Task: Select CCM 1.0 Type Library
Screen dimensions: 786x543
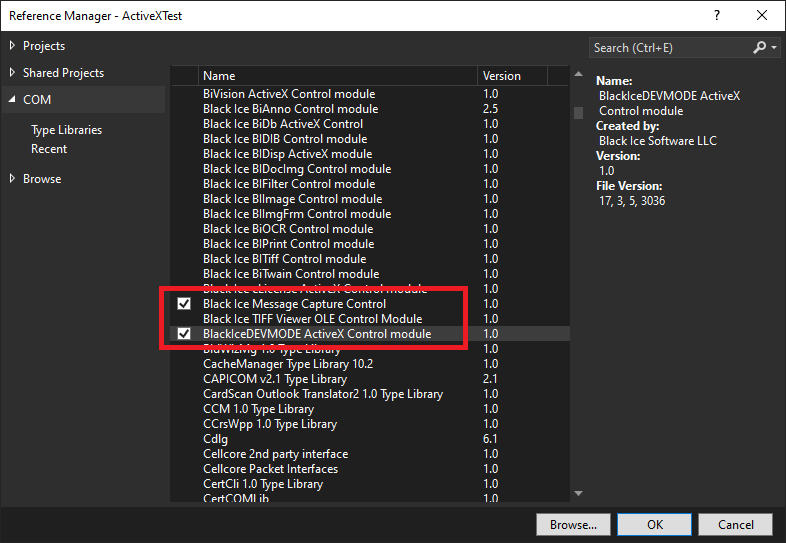Action: [369, 409]
